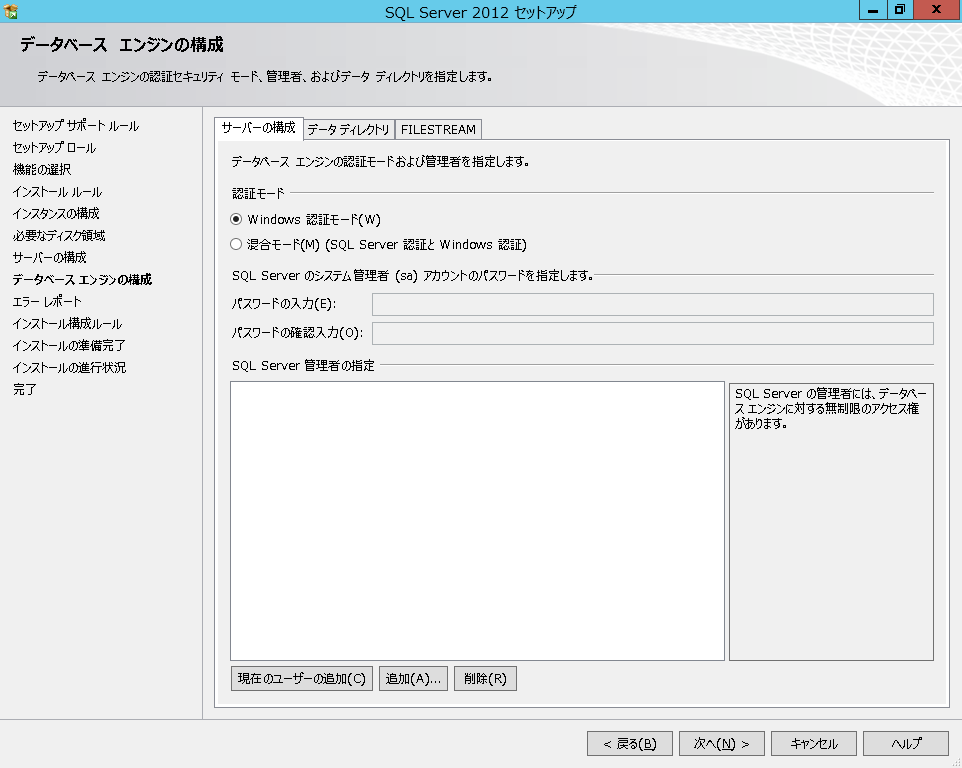
Task: Click the sa アカウントのパスワード instruction text
Action: coord(412,276)
